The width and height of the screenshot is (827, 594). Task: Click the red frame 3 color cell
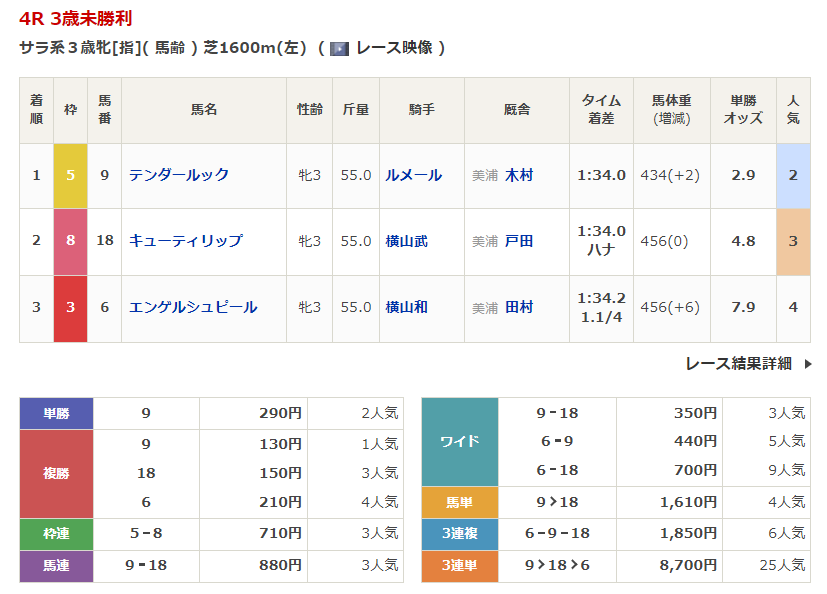coord(70,307)
